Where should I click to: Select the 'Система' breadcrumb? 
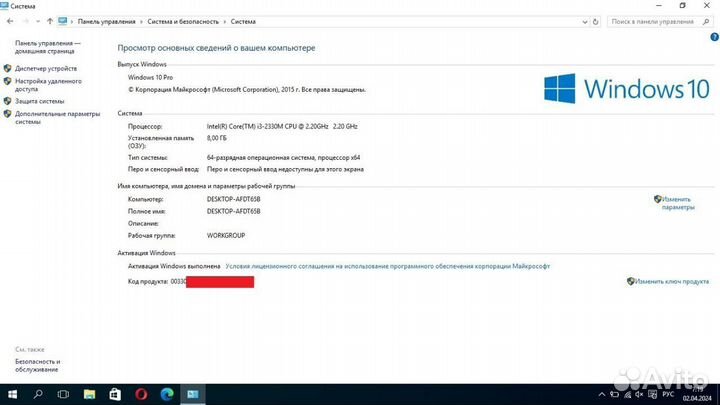coord(243,22)
